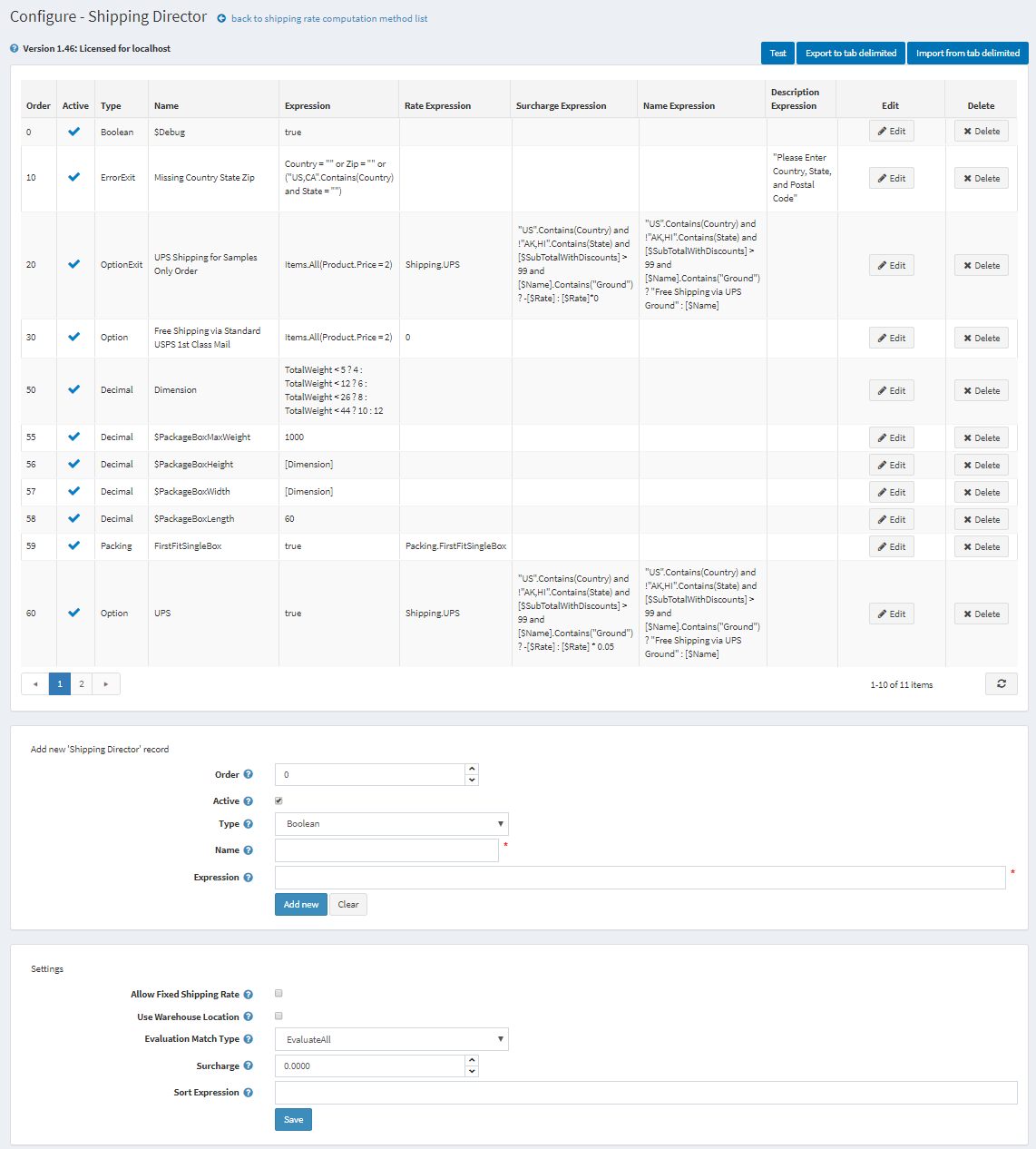Refresh the grid with the reload icon
Image resolution: width=1036 pixels, height=1149 pixels.
click(1002, 684)
